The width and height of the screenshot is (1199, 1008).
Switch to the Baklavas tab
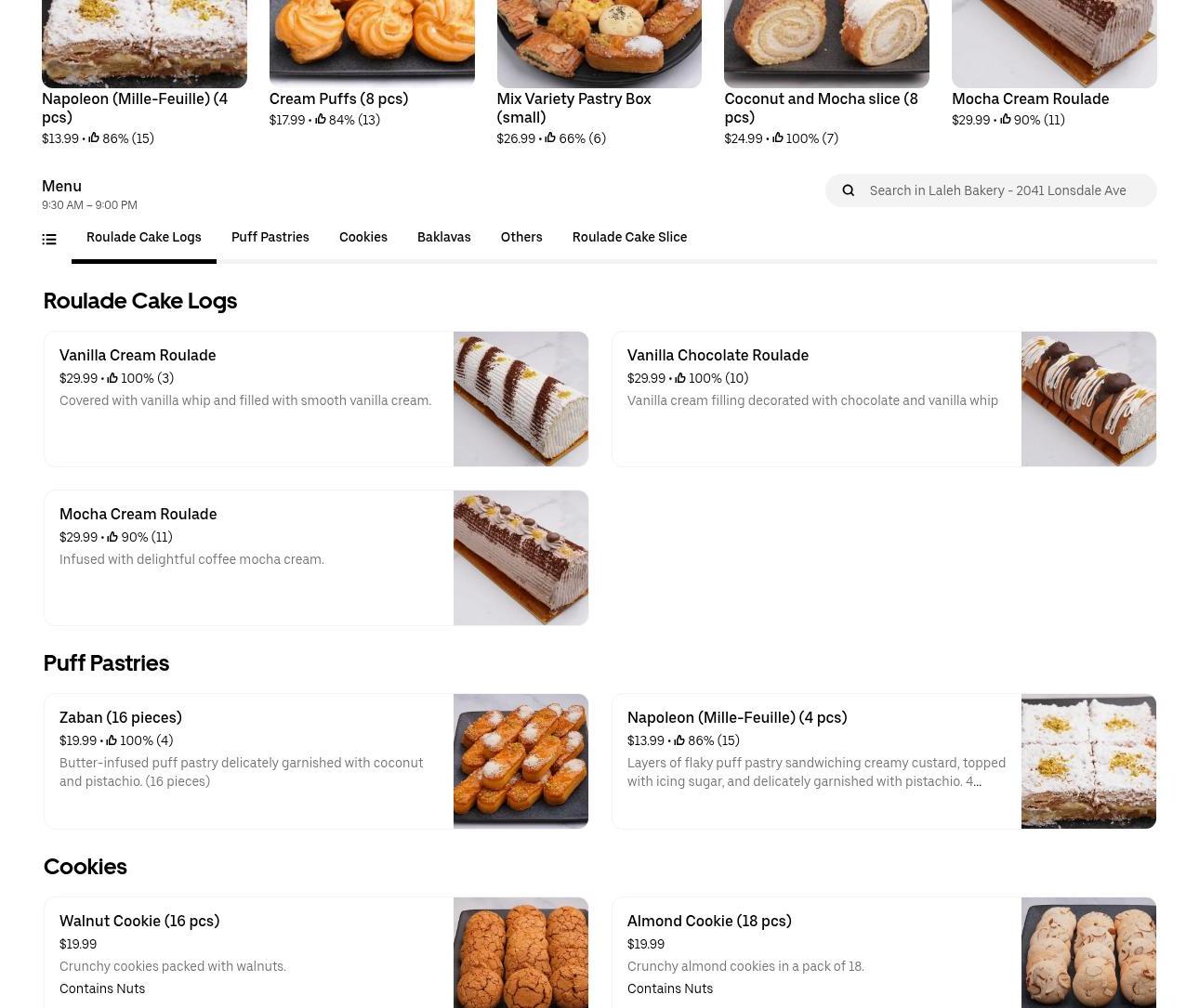coord(443,238)
